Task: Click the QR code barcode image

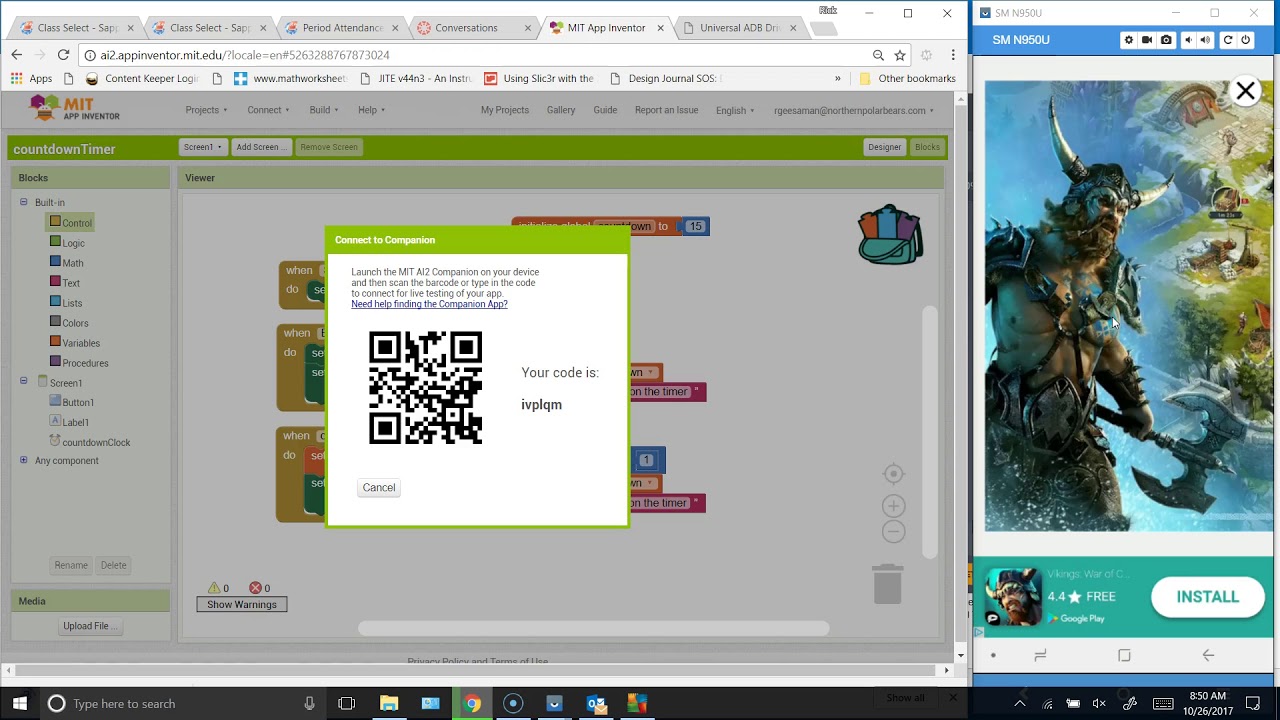Action: click(426, 388)
